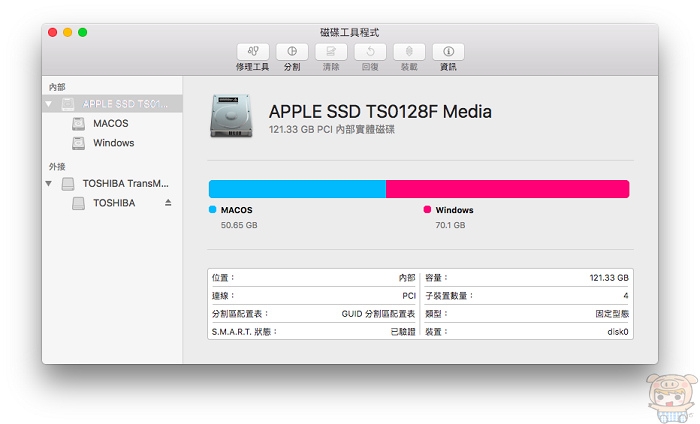Viewport: 700px width, 424px height.
Task: Click the 內部 sidebar section header
Action: (57, 87)
